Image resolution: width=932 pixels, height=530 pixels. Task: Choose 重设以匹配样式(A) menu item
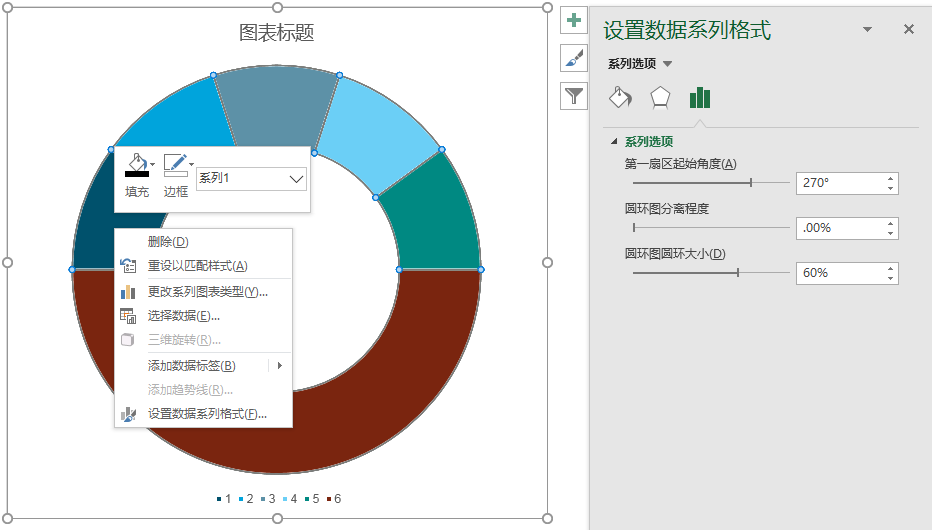[x=203, y=266]
